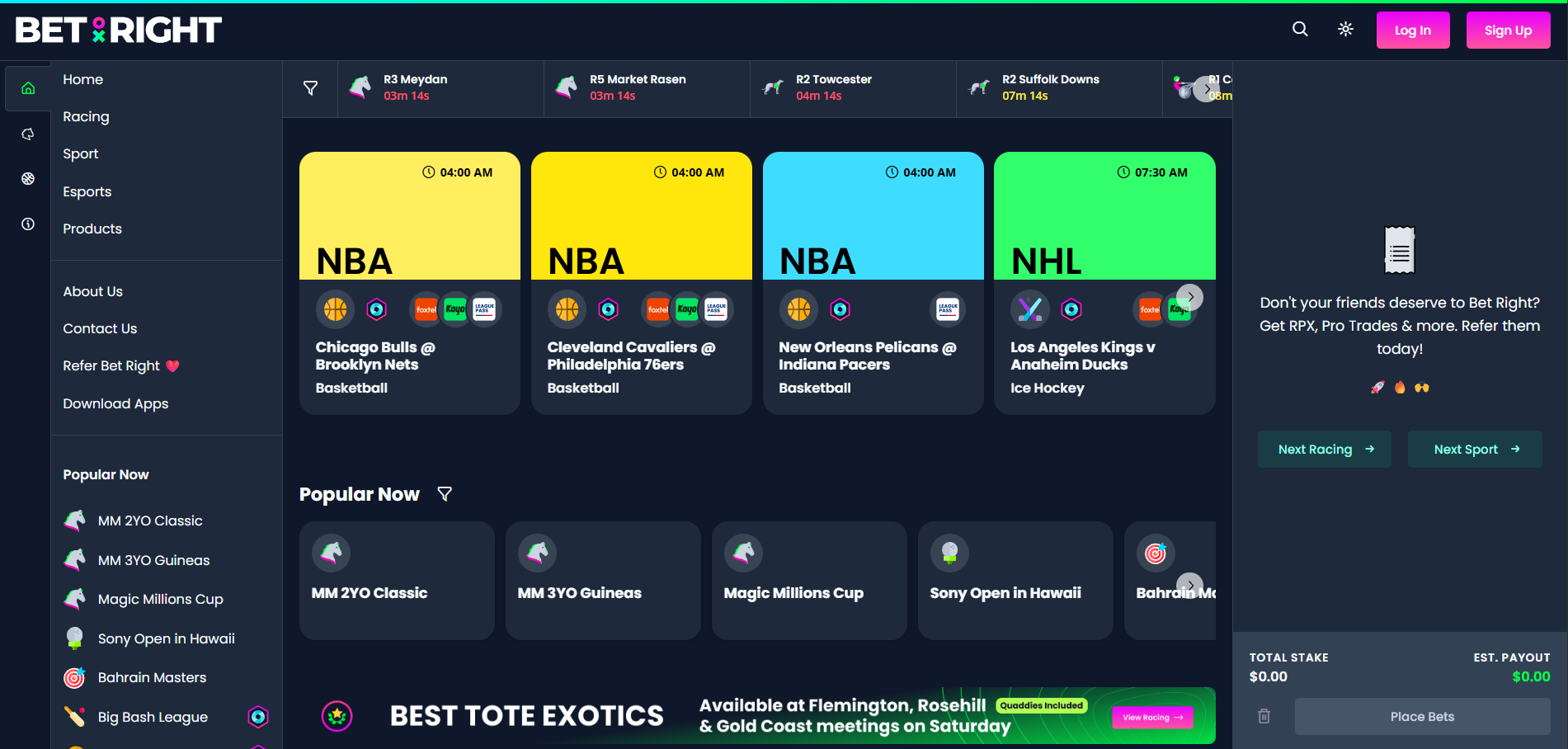The height and width of the screenshot is (749, 1568).
Task: Select the info icon in the icon rail
Action: (x=28, y=224)
